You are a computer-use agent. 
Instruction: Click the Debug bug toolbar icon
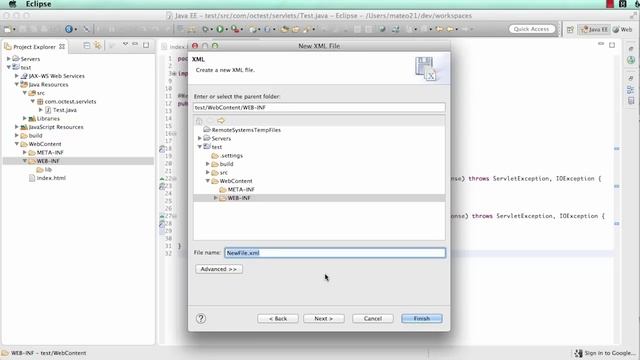coord(205,29)
